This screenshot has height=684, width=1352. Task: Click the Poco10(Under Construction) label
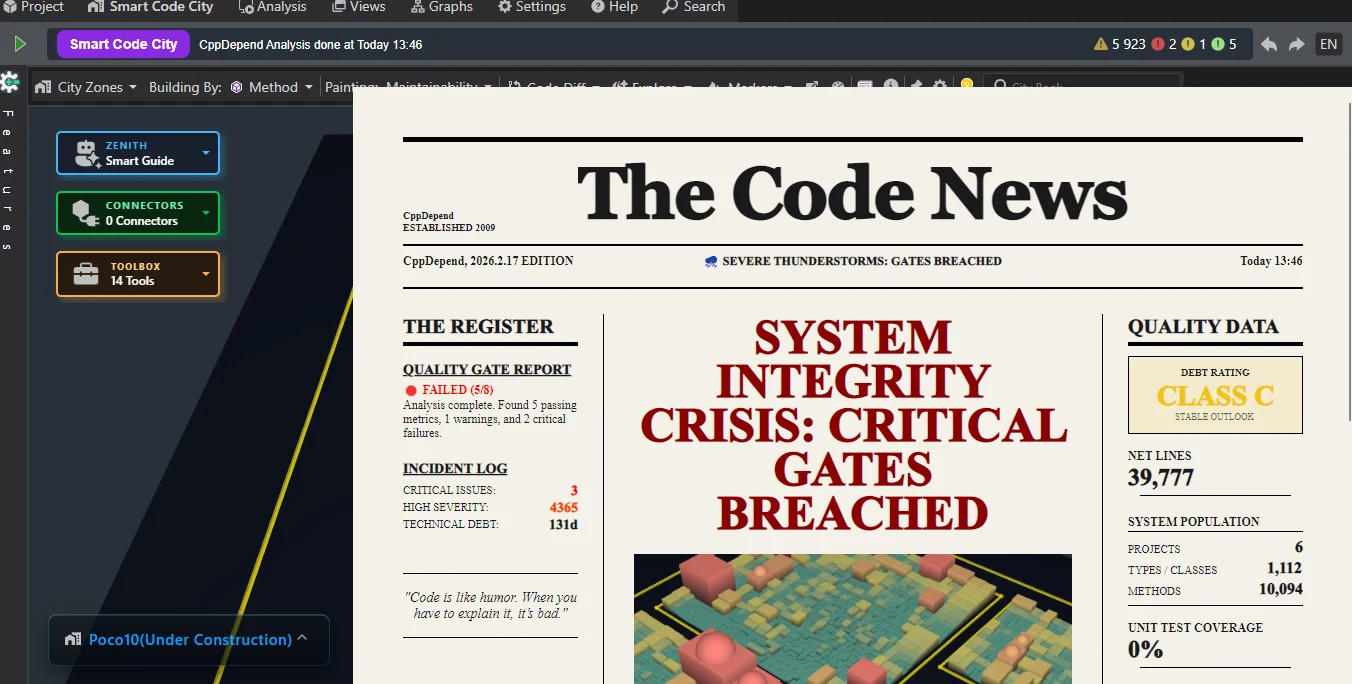[x=190, y=640]
